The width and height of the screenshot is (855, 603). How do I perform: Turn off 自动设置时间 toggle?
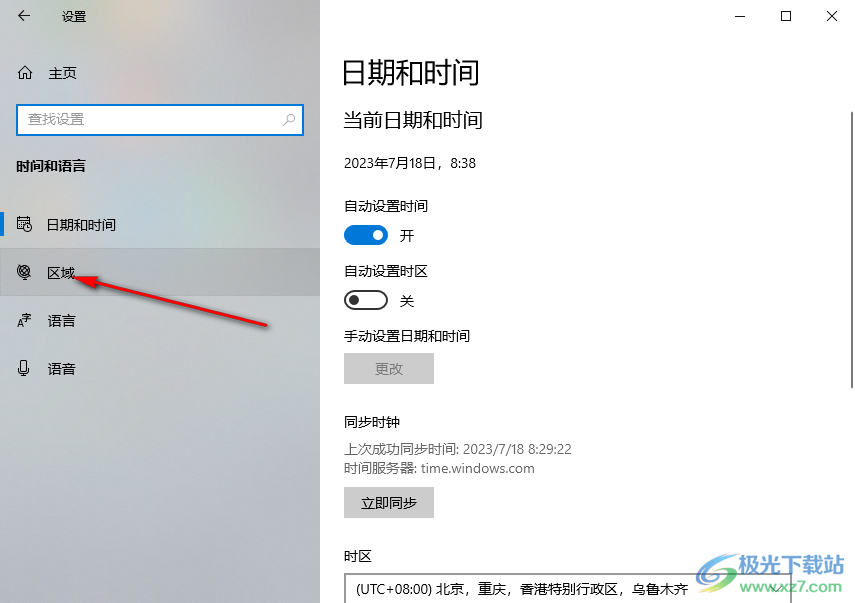point(366,236)
